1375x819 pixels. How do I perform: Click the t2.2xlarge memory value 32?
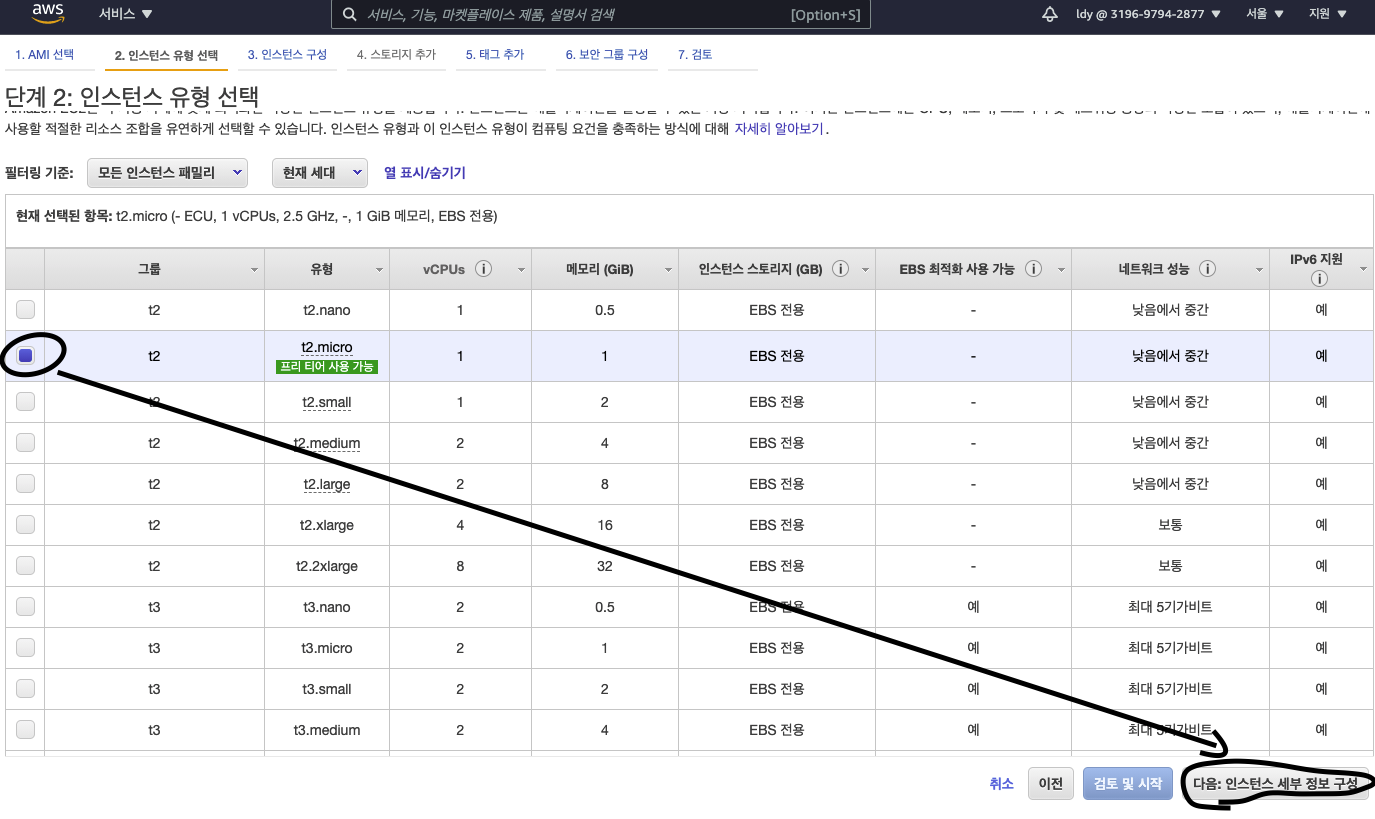604,566
